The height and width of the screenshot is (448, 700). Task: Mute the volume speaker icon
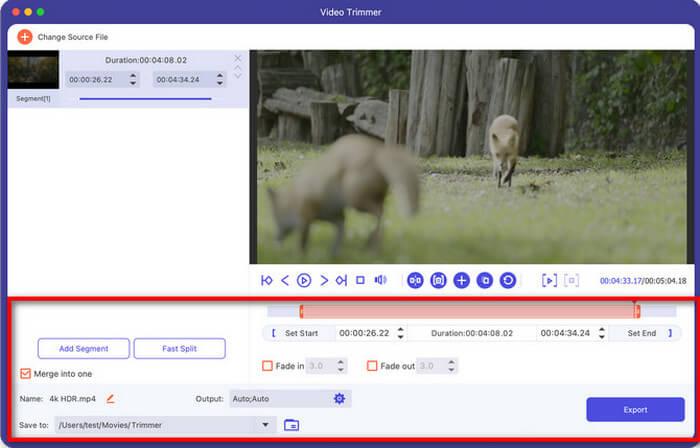(380, 281)
